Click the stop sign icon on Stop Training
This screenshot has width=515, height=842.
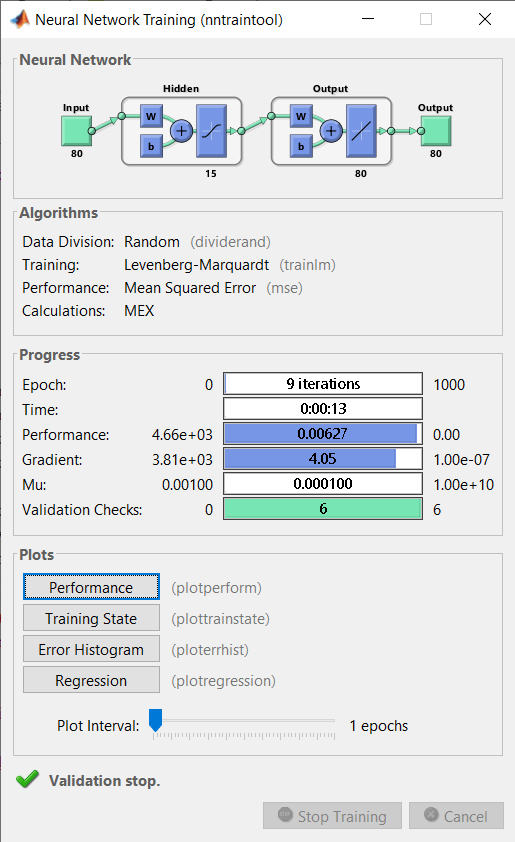(285, 815)
